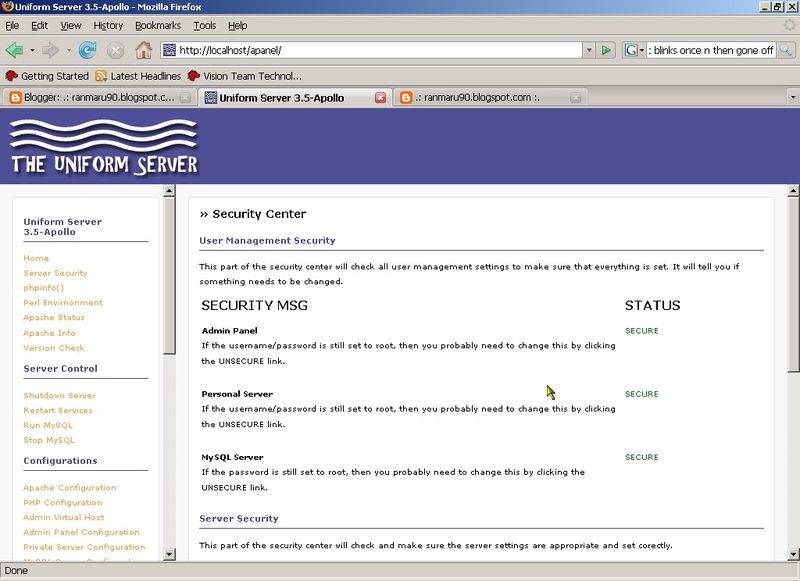Click the Shutdown Server link
Viewport: 800px width, 581px height.
tap(59, 395)
